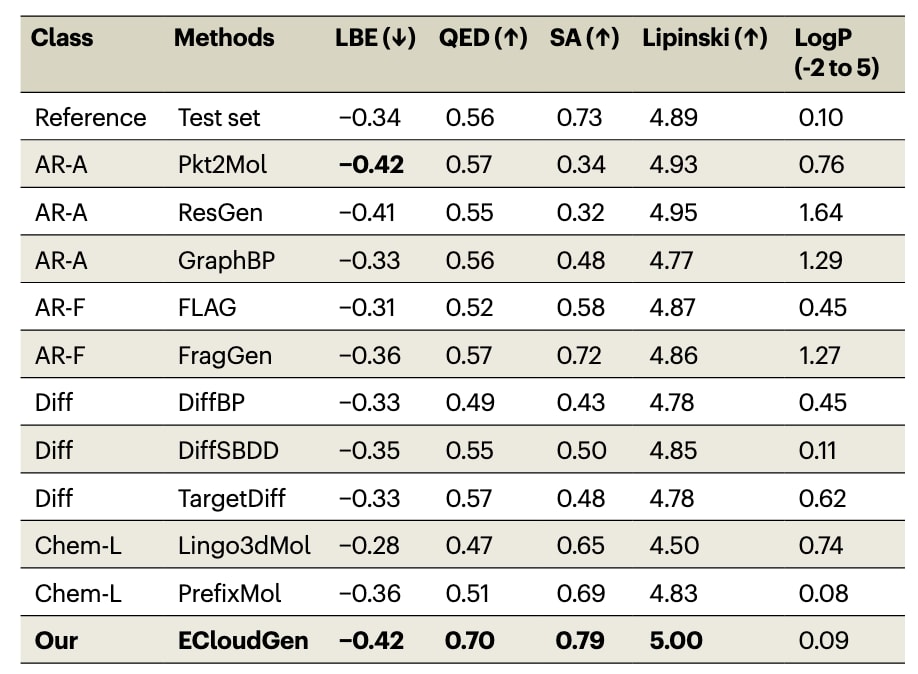This screenshot has height=674, width=918.
Task: Select the LogP column header
Action: 836,53
